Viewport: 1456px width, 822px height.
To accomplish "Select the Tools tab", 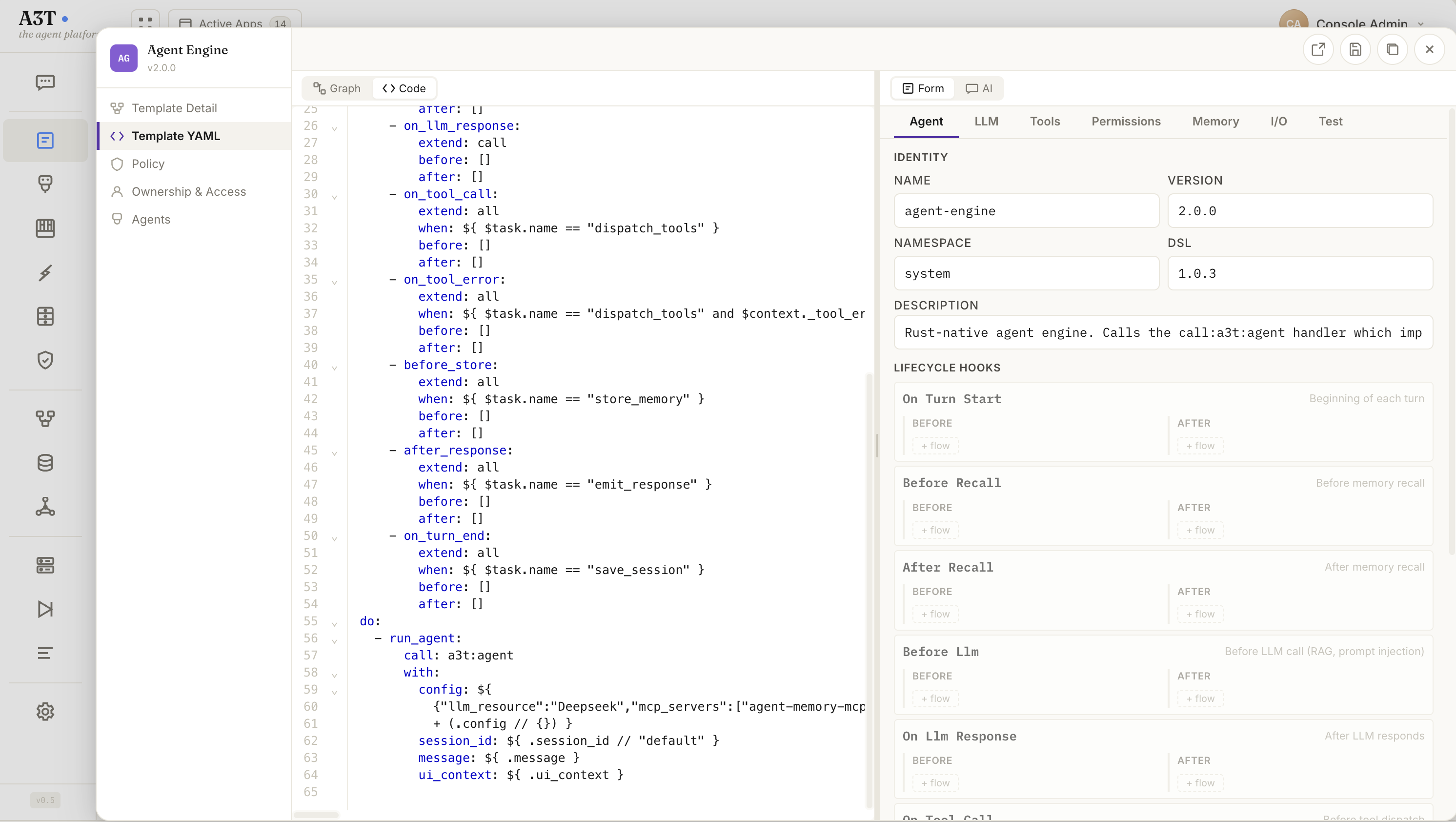I will point(1045,122).
